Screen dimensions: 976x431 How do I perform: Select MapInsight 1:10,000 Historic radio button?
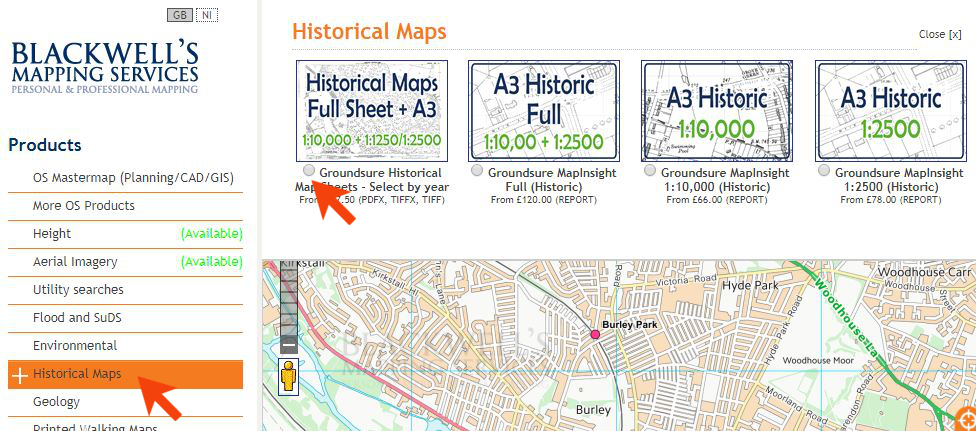tap(650, 171)
